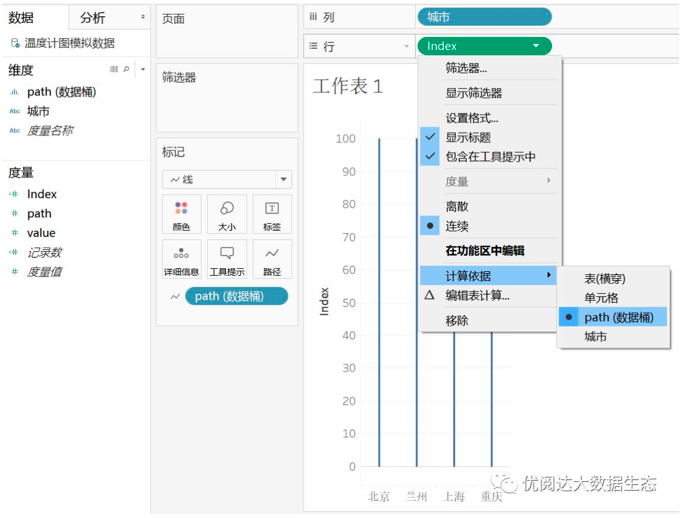Switch to the 数据 tab

[21, 17]
